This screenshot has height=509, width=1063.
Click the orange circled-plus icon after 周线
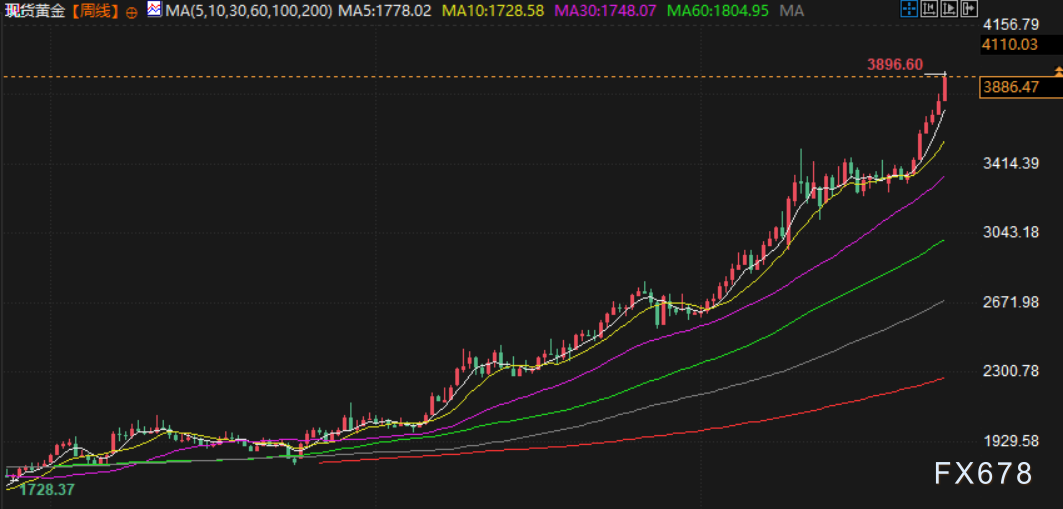(x=132, y=11)
